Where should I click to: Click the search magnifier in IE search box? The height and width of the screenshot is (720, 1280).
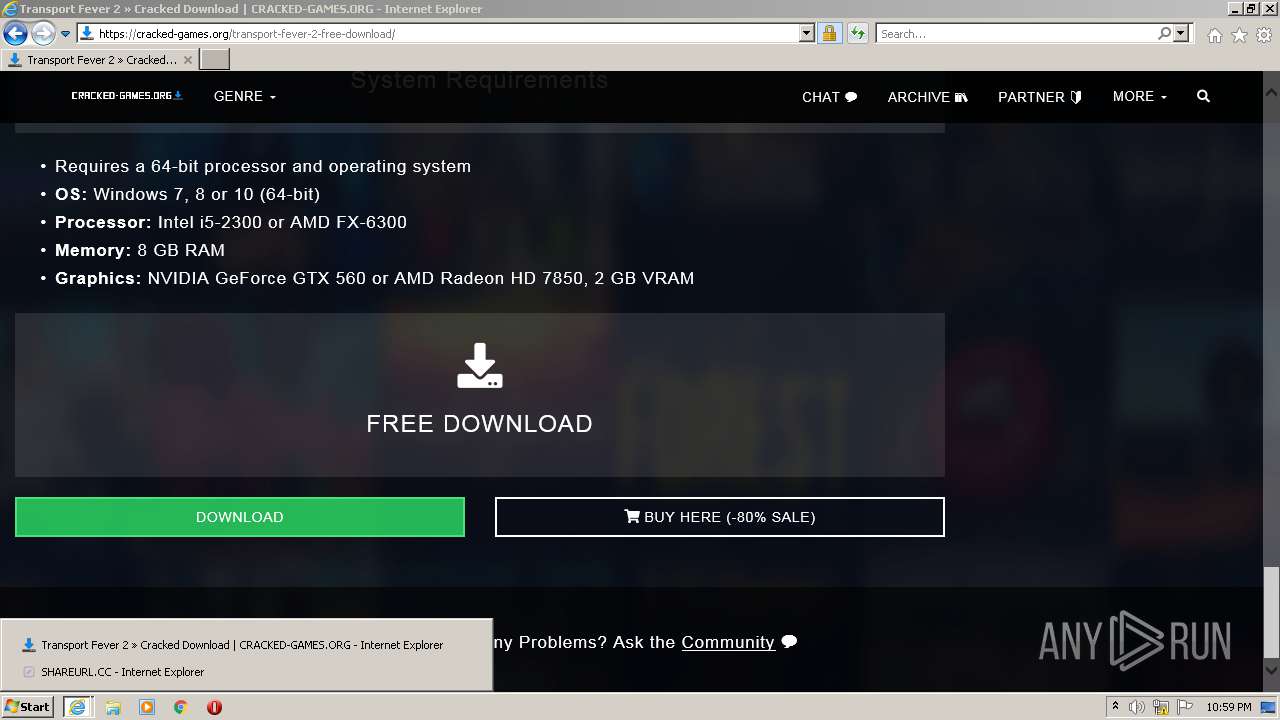1164,34
